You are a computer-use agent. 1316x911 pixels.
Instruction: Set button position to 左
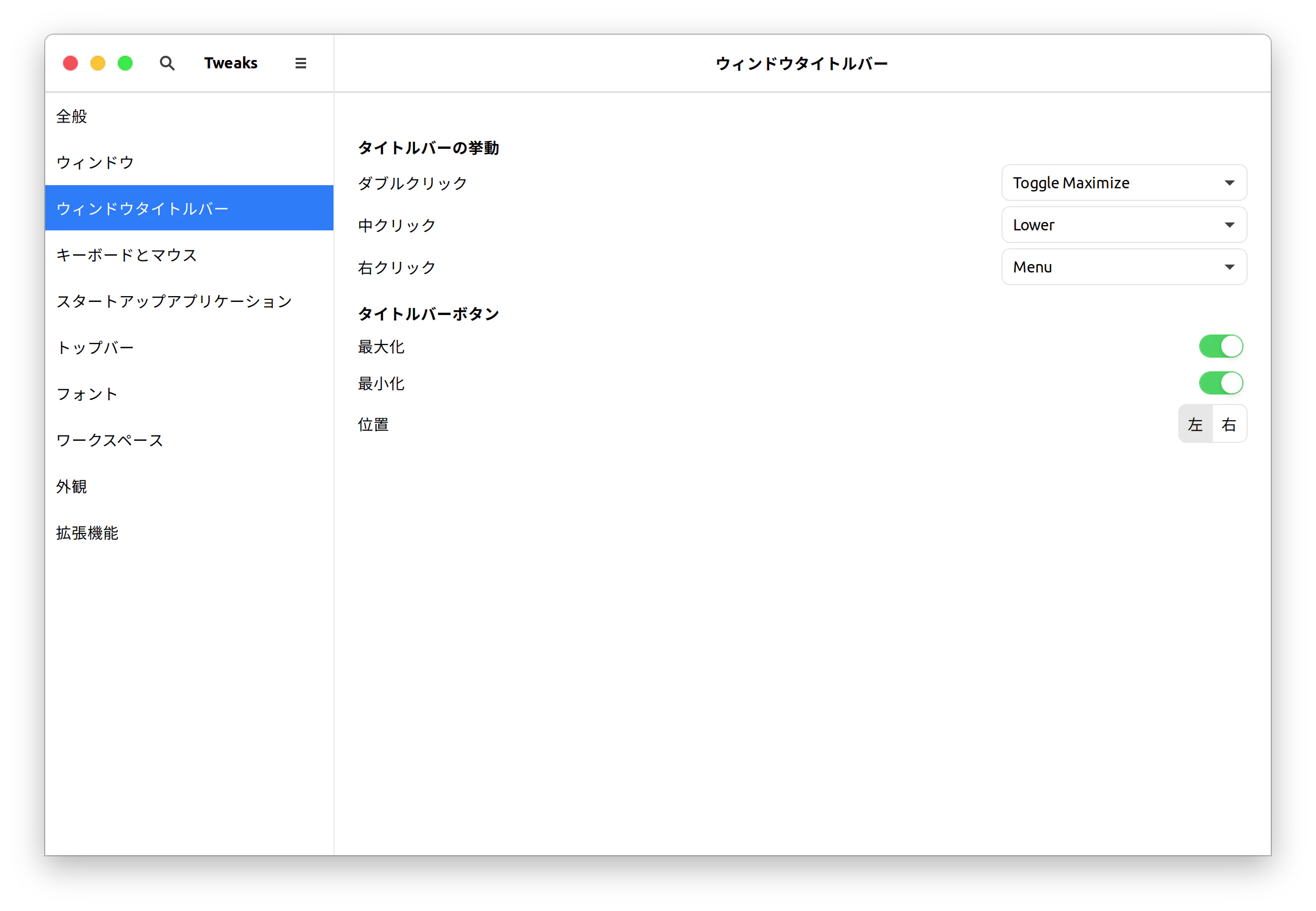tap(1195, 424)
